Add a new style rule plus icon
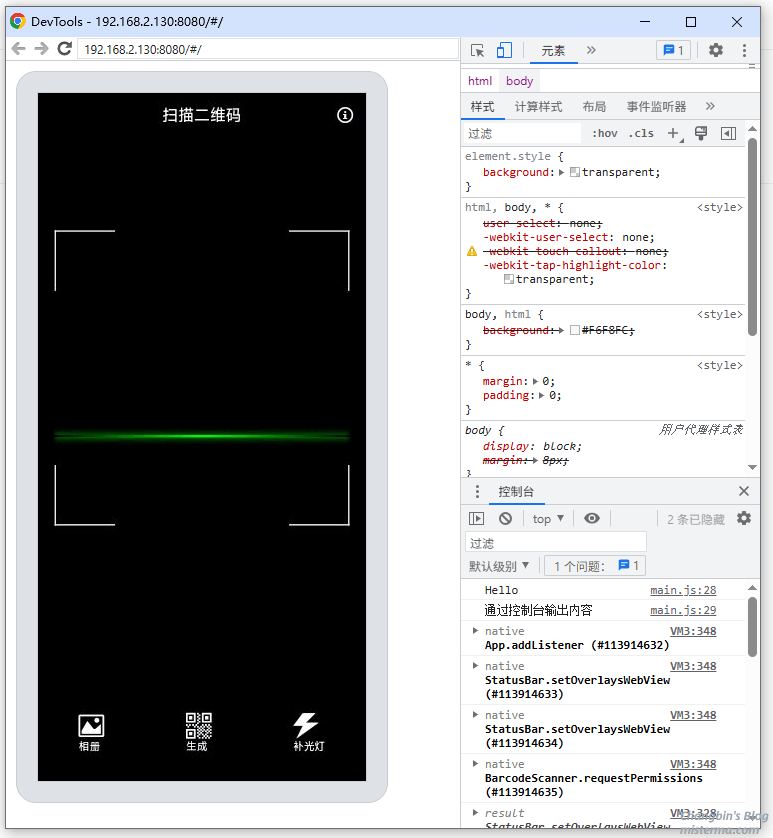773x838 pixels. click(x=674, y=134)
